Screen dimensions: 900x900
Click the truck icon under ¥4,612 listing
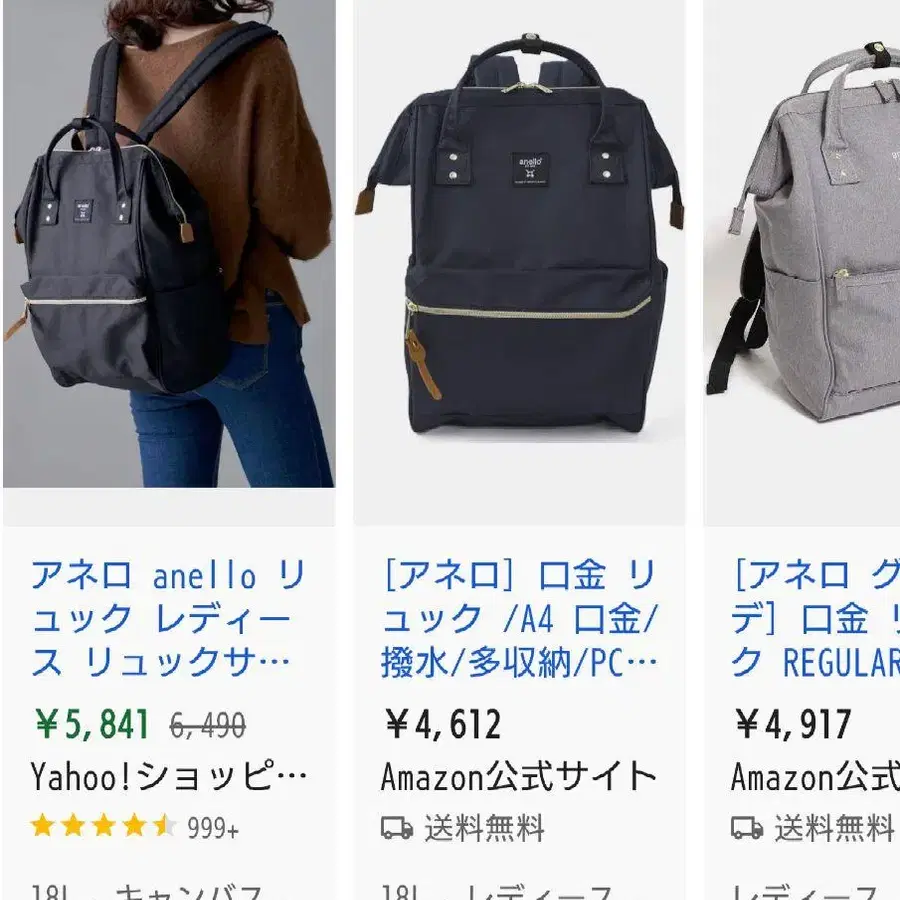(x=397, y=828)
